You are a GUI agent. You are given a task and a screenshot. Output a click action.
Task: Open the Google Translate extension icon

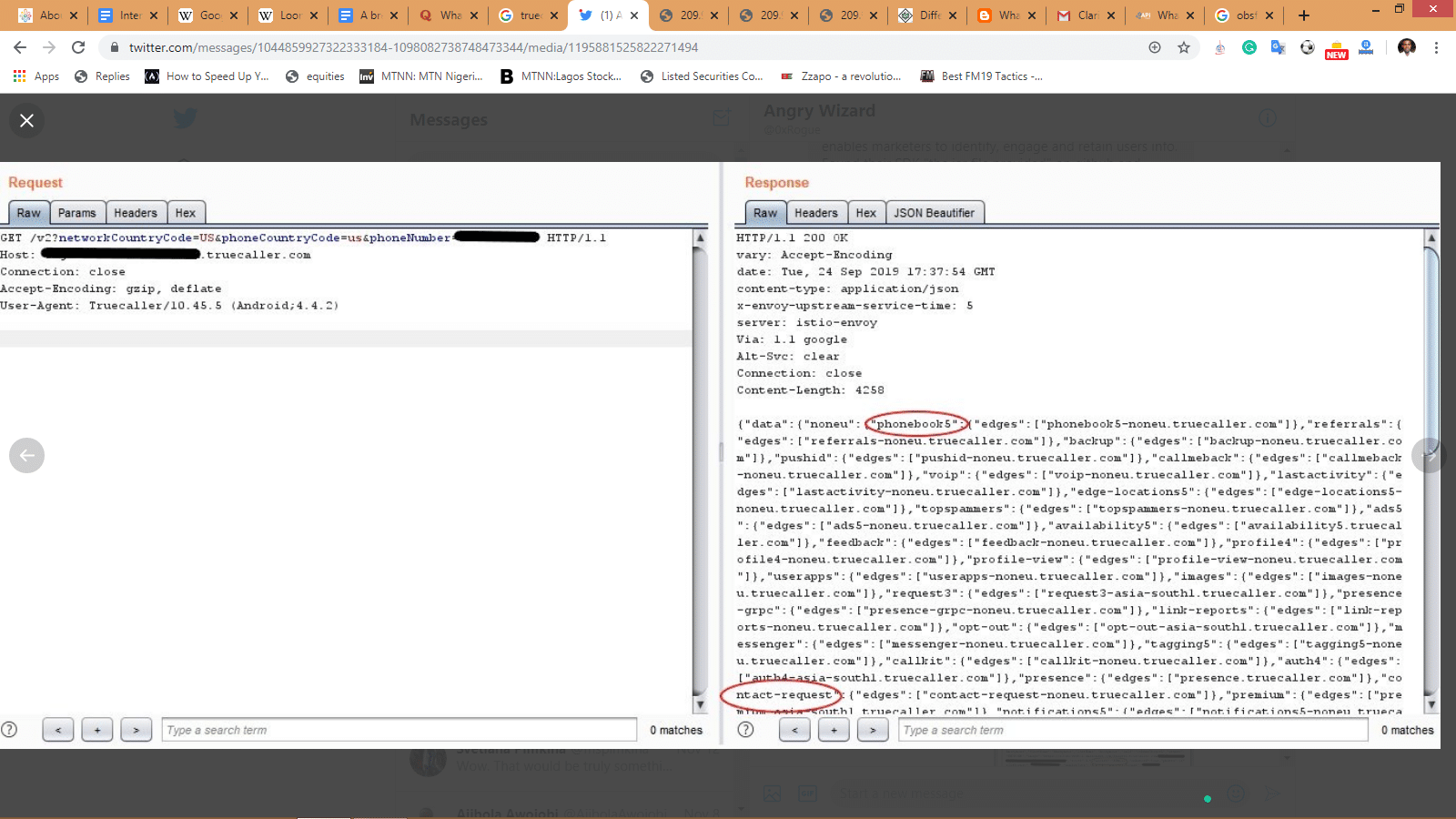pos(1279,47)
